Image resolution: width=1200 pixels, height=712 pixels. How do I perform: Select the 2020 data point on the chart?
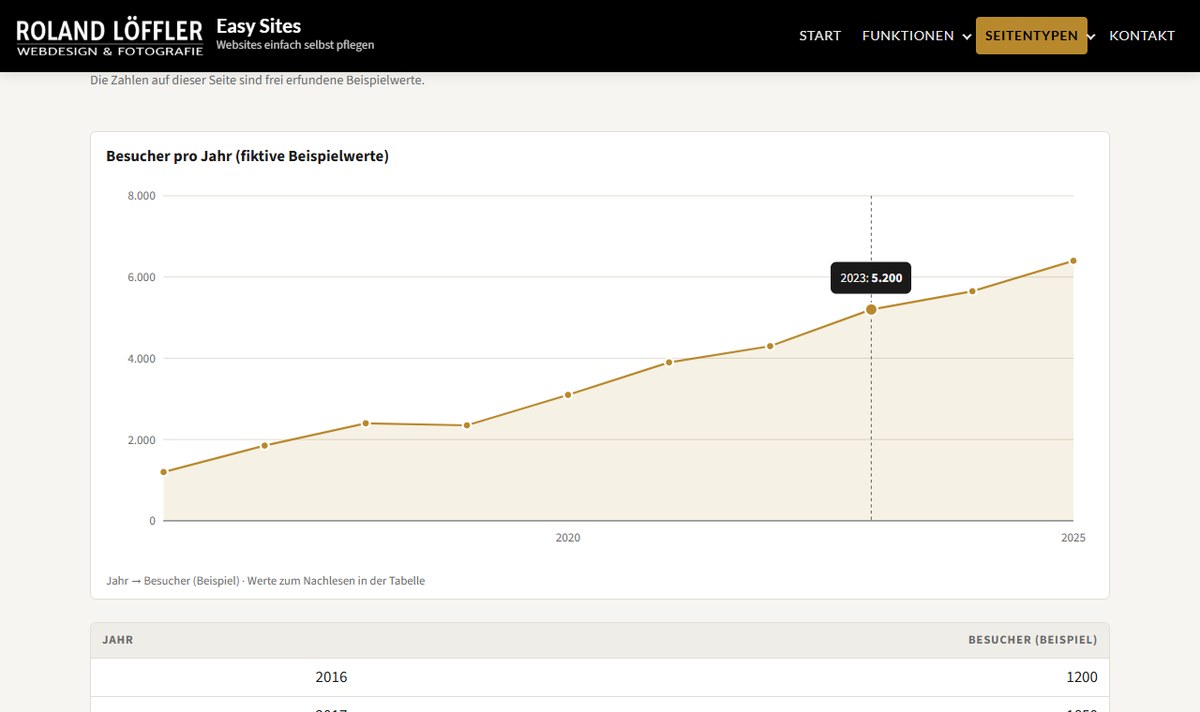(568, 395)
